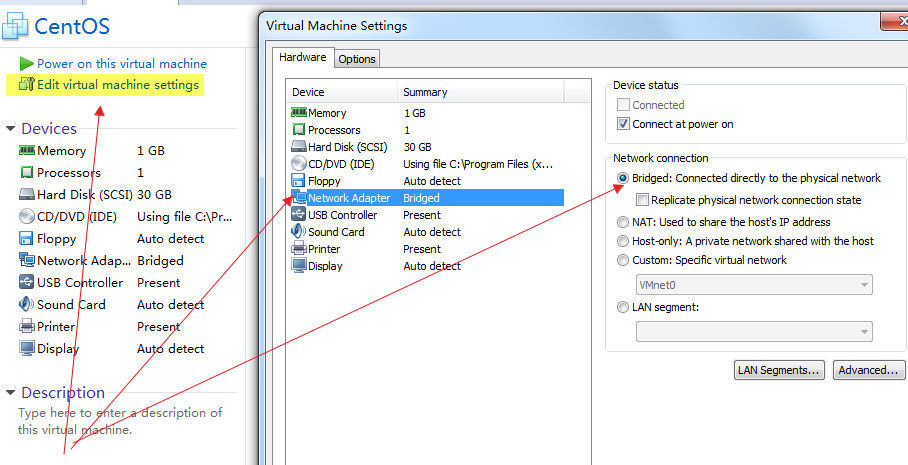Open the VMnet0 virtual network dropdown

(x=754, y=284)
